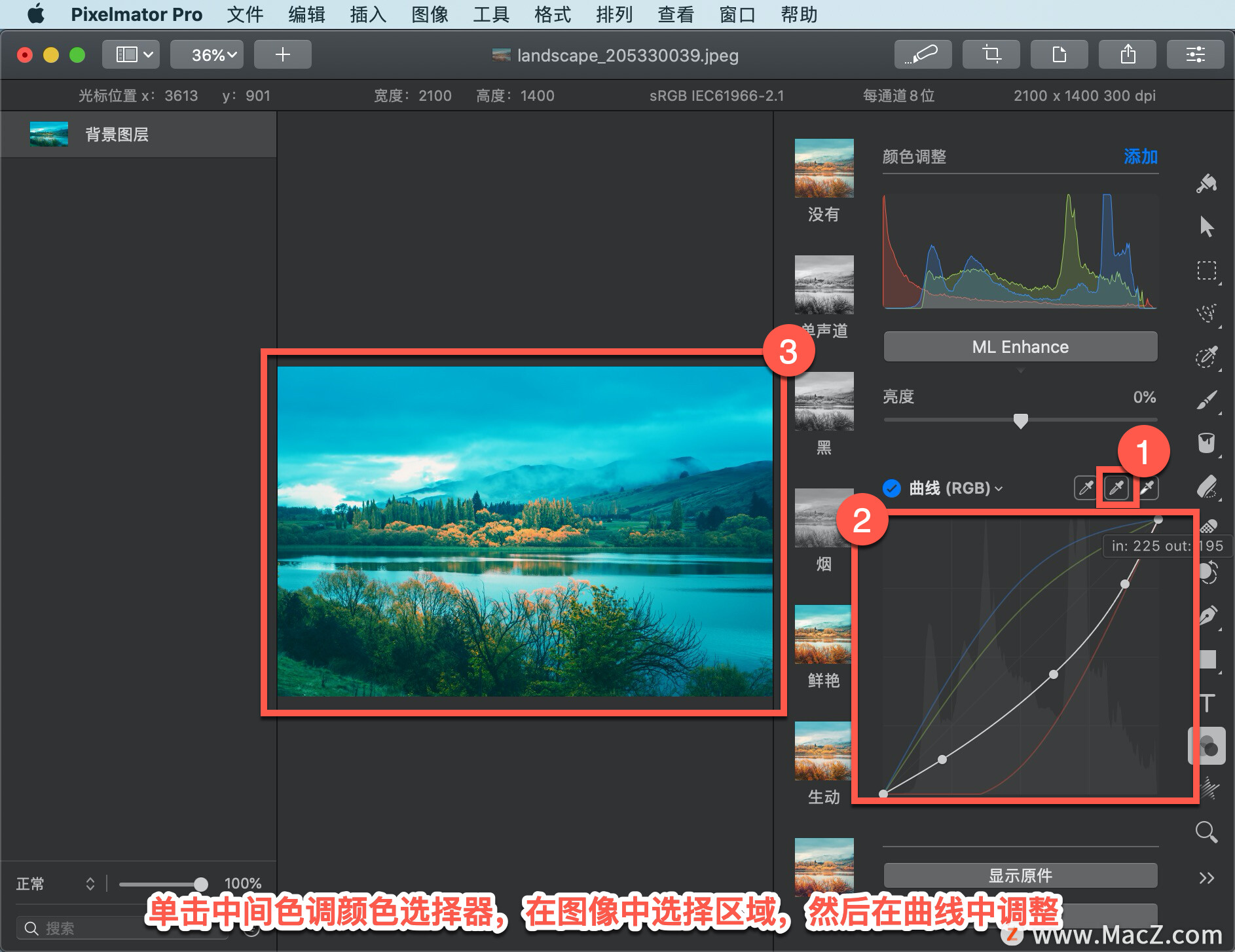This screenshot has width=1235, height=952.
Task: Open the blend mode 正常 dropdown
Action: [x=55, y=884]
